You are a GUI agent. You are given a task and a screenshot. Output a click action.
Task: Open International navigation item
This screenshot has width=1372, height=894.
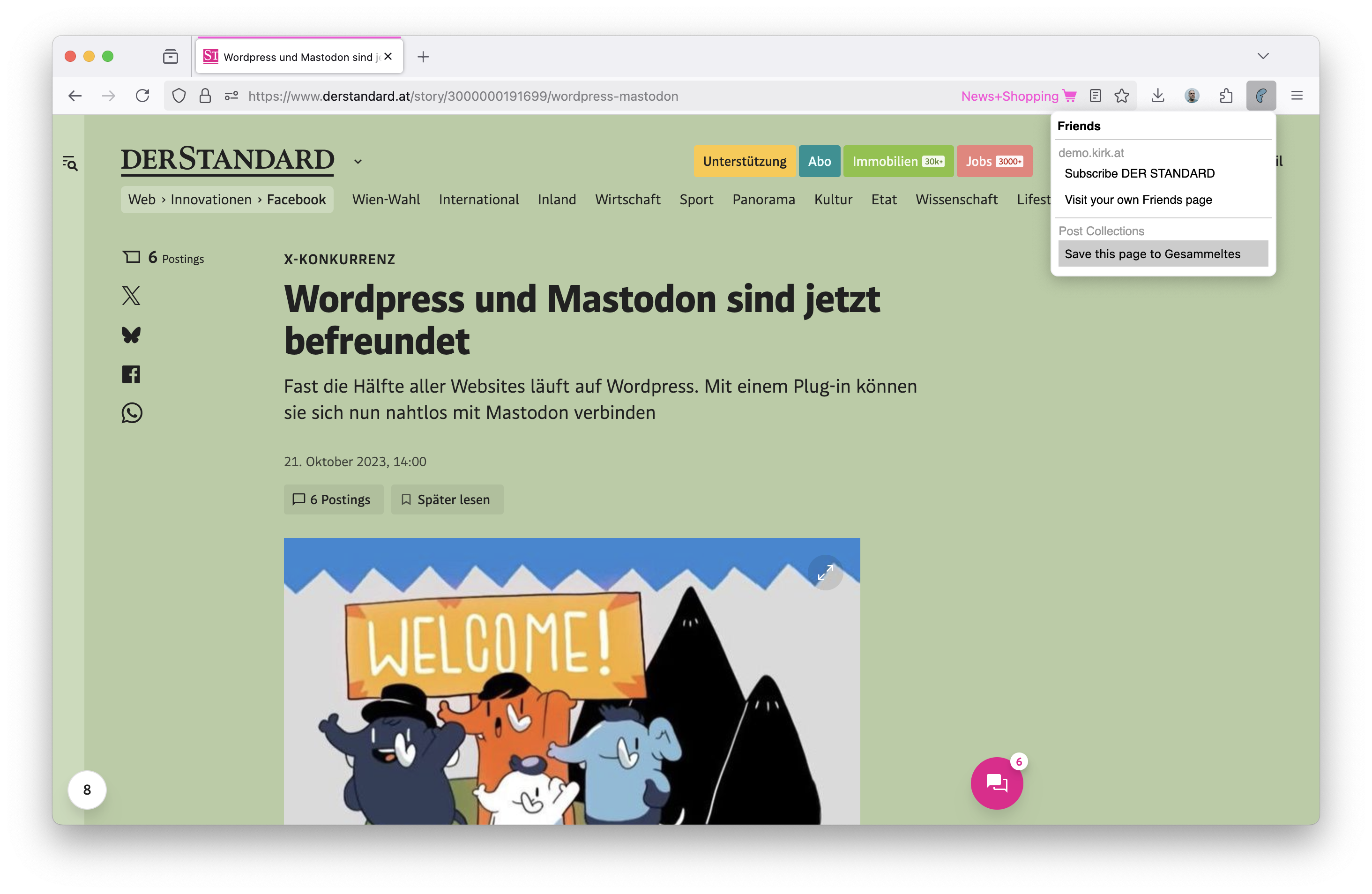pyautogui.click(x=478, y=200)
